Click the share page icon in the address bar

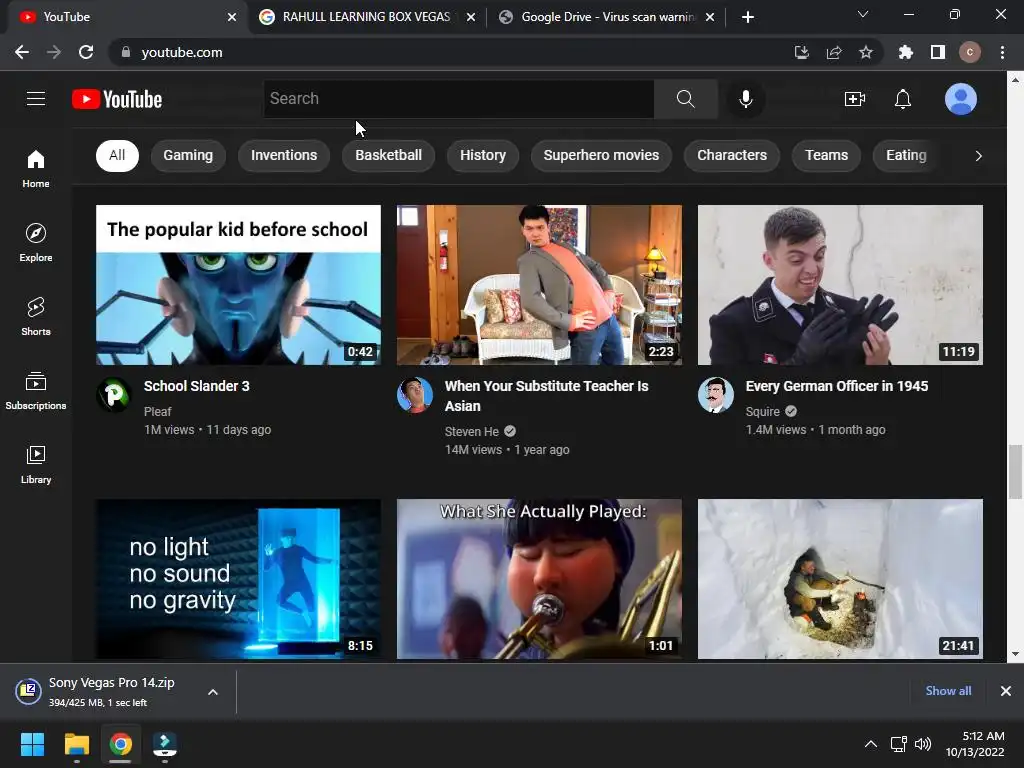(834, 52)
